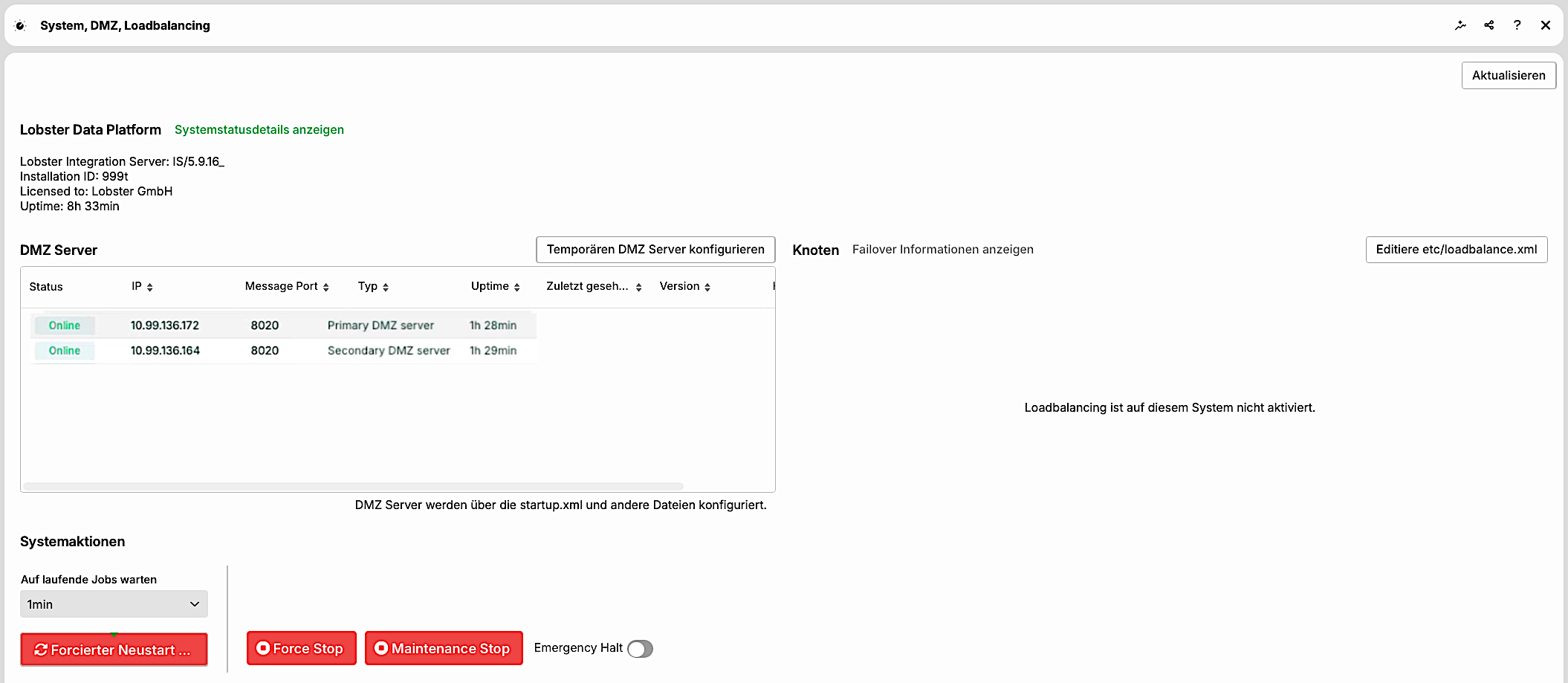
Task: Click Temporären DMZ Server konfigurieren
Action: 655,250
